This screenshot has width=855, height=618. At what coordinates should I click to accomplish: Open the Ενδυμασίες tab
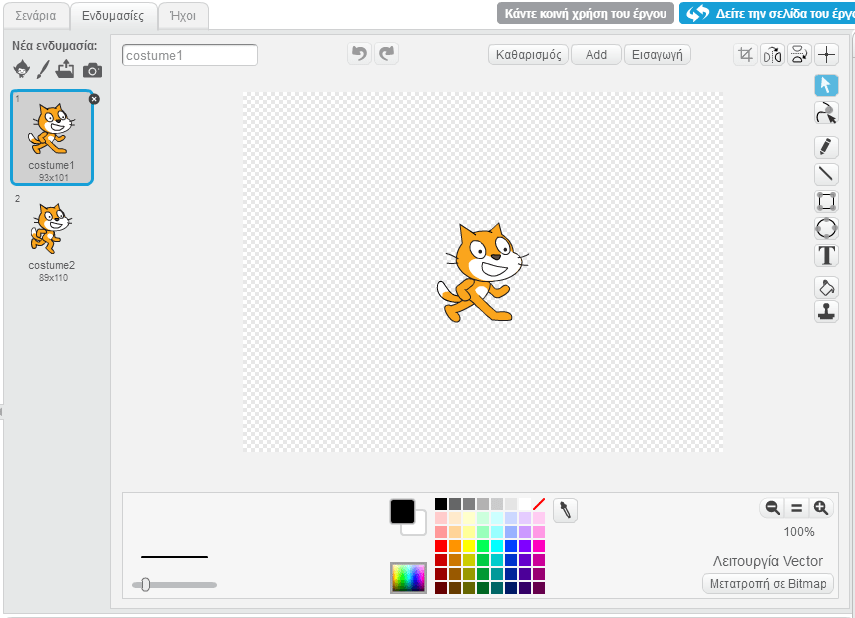point(113,15)
